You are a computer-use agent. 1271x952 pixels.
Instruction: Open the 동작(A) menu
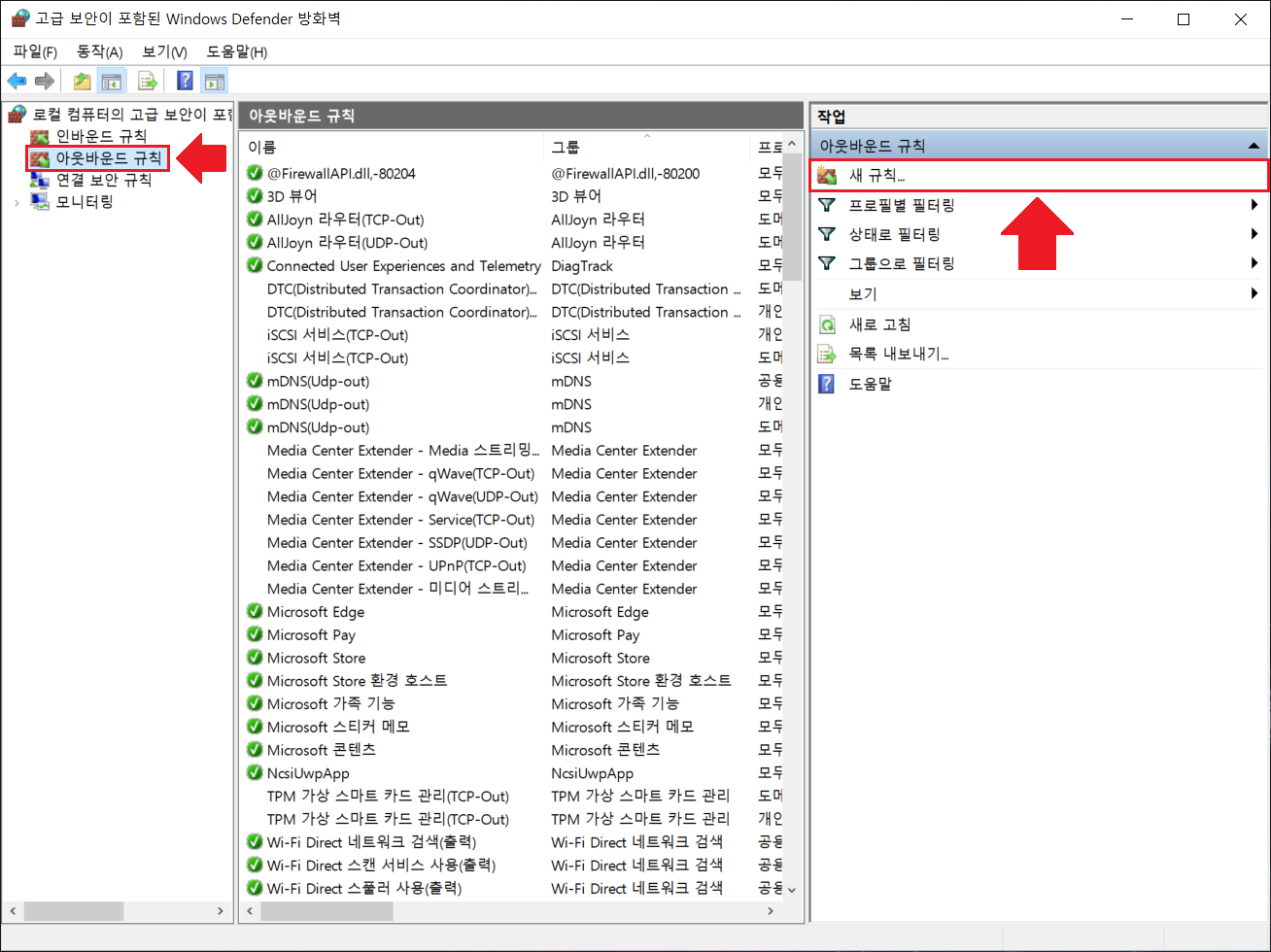[100, 51]
